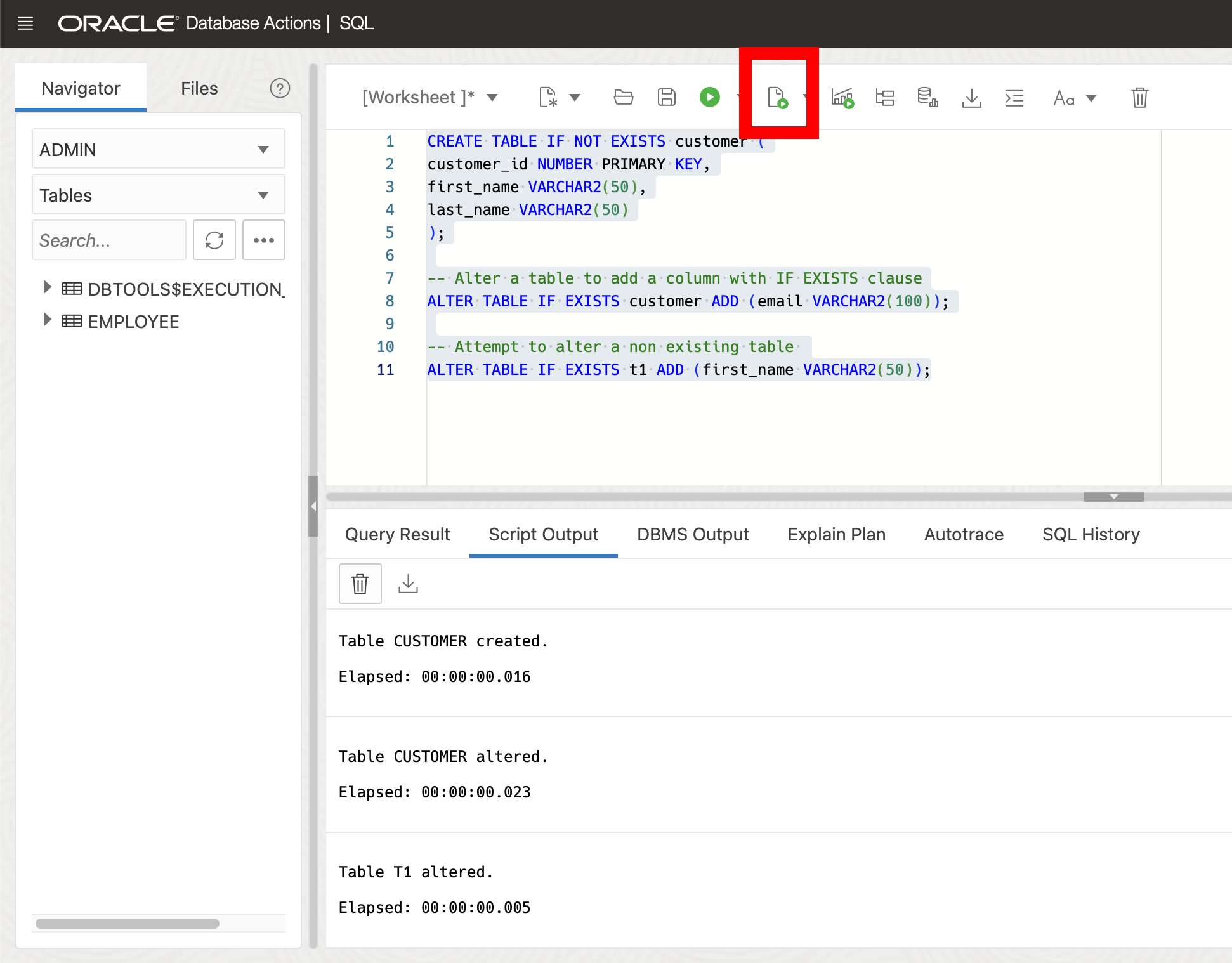
Task: Switch to the Query Result tab
Action: [397, 534]
